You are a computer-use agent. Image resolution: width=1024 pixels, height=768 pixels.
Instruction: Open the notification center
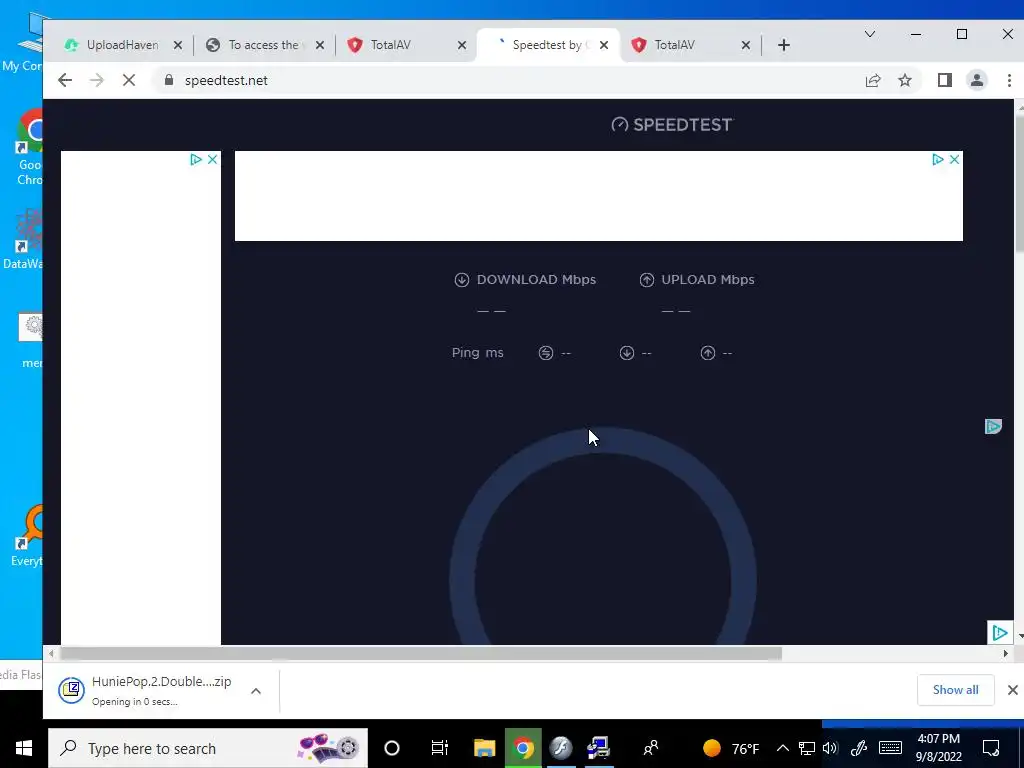(991, 748)
